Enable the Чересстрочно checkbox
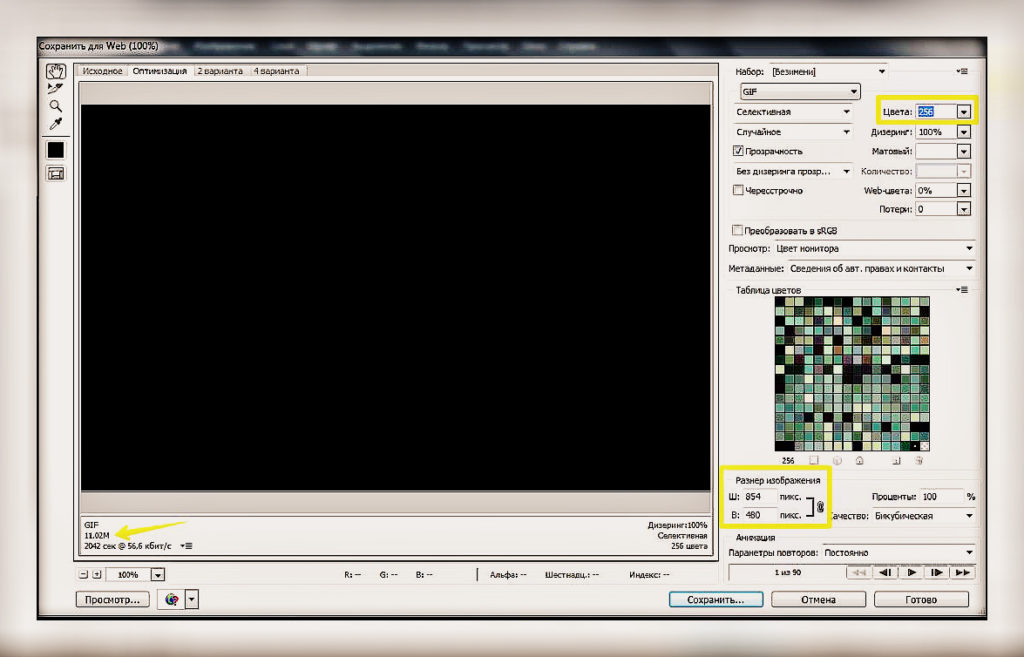This screenshot has height=657, width=1024. coord(739,190)
